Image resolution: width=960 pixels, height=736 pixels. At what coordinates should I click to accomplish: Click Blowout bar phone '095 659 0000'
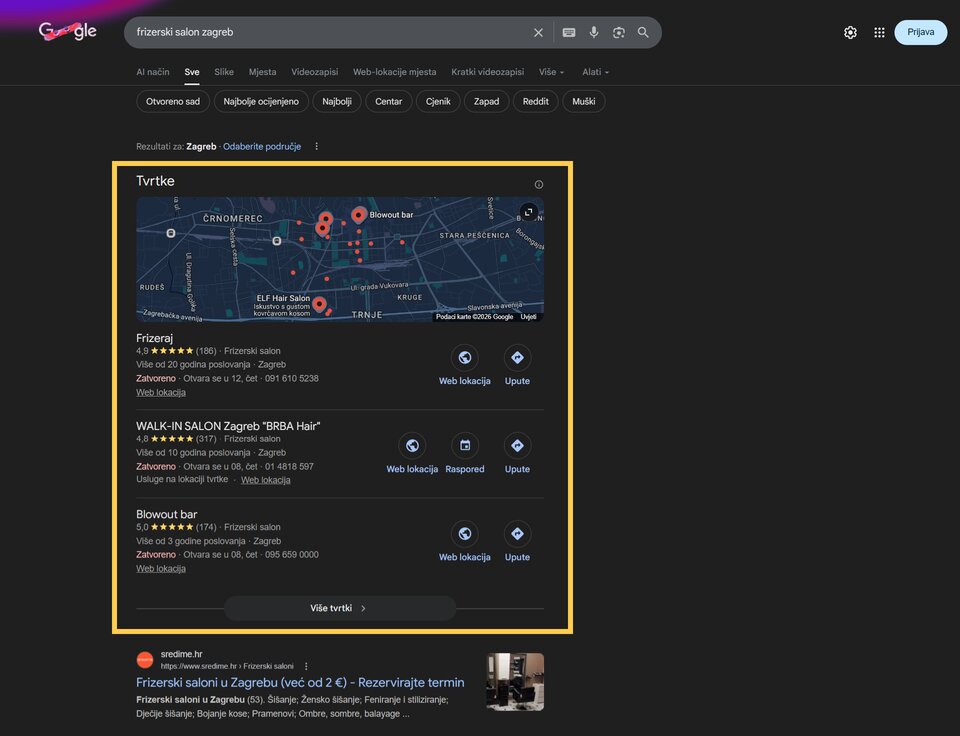(291, 555)
